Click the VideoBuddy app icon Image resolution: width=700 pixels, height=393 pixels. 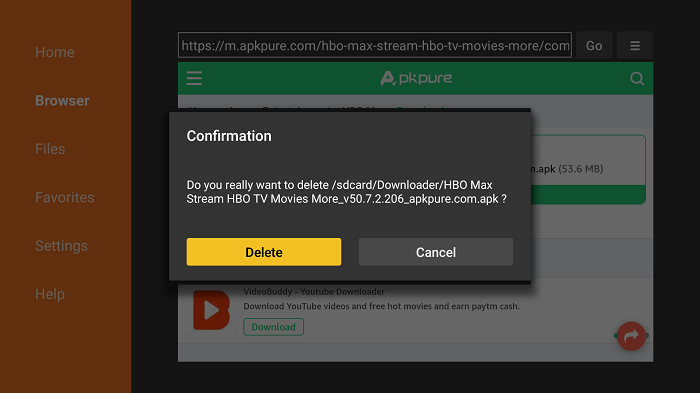211,310
